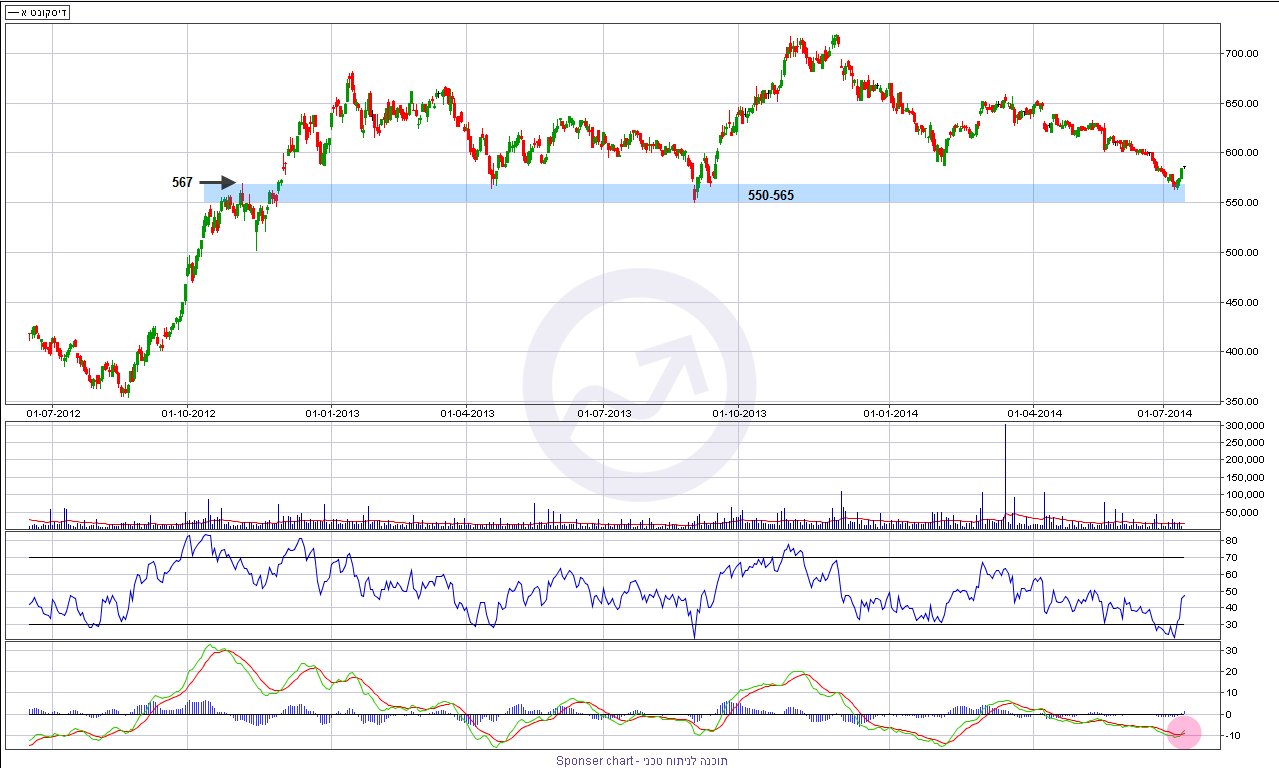Click the -10 label on MACD axis
This screenshot has height=768, width=1279.
(x=1232, y=736)
